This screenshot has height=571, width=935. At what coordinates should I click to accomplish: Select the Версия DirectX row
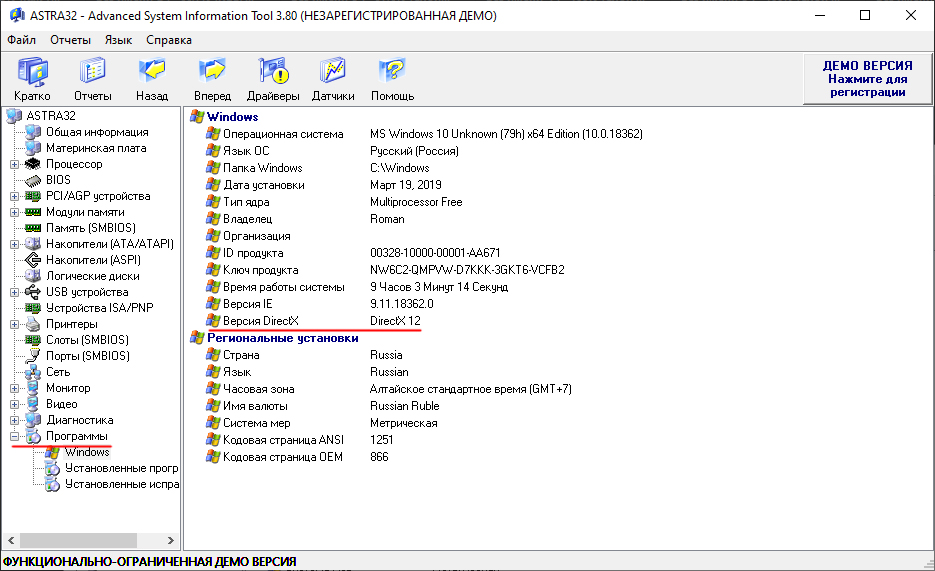261,321
